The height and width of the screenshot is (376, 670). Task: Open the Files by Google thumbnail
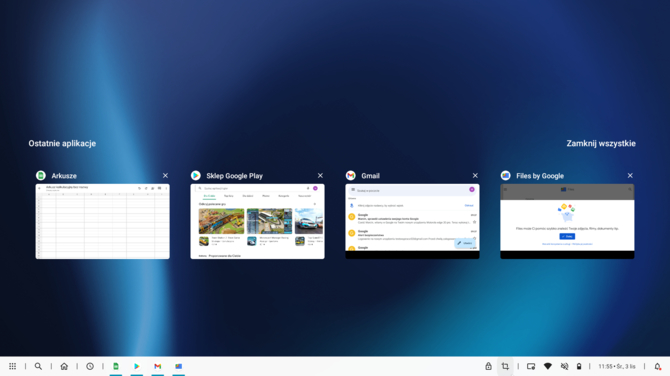[567, 221]
